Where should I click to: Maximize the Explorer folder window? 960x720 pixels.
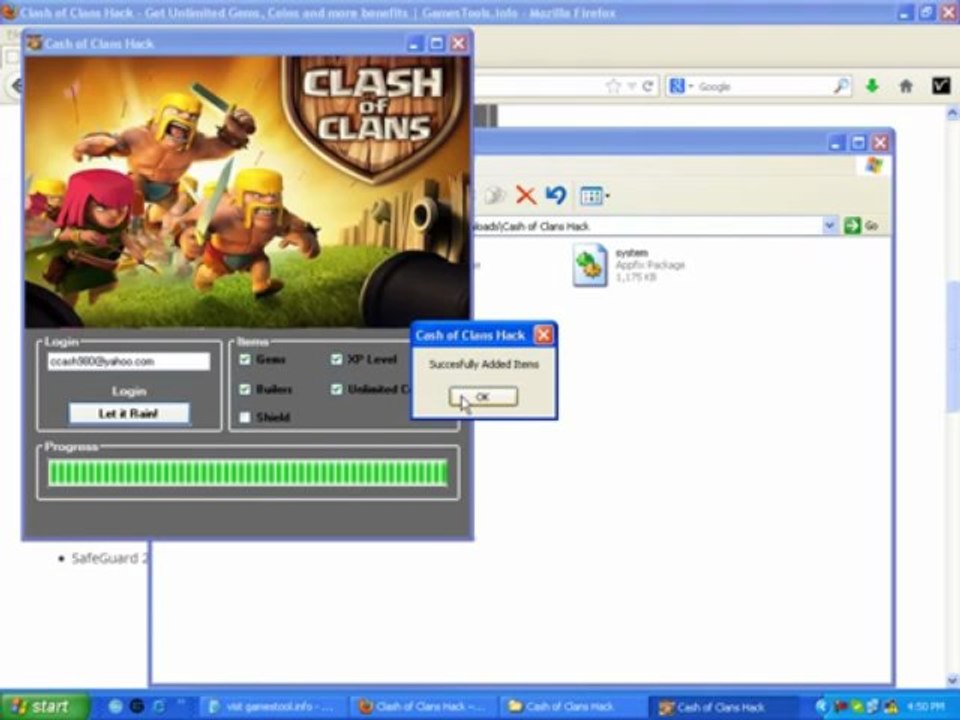coord(858,143)
